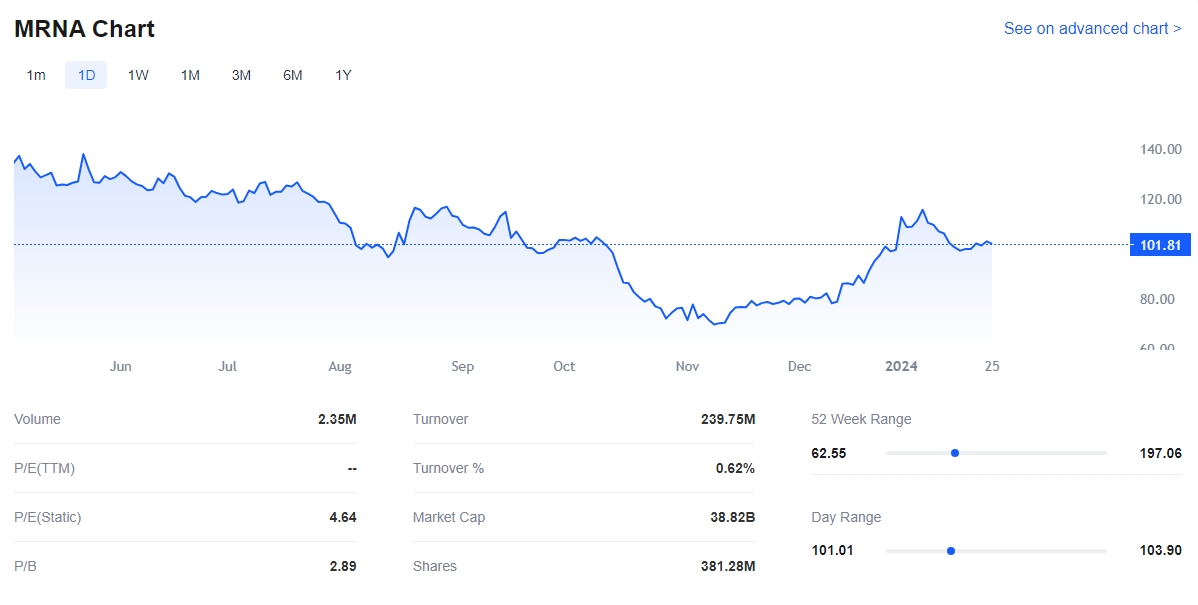
Task: Switch to the 1W timeframe
Action: pyautogui.click(x=138, y=75)
